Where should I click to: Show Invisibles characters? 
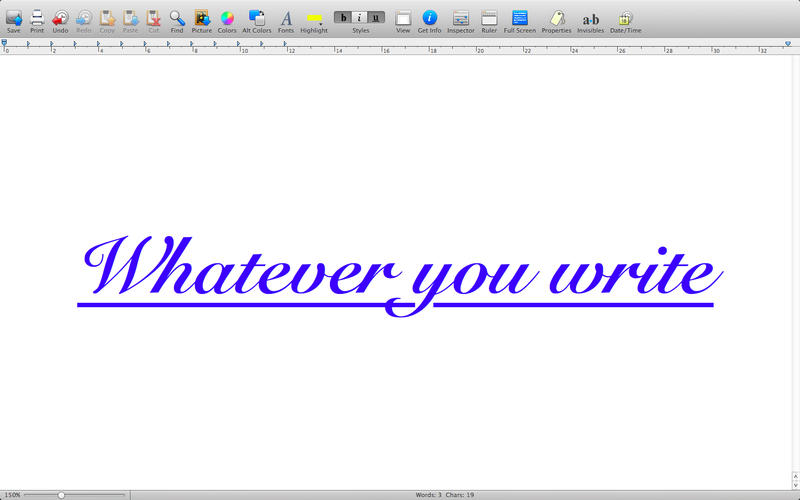(x=591, y=19)
